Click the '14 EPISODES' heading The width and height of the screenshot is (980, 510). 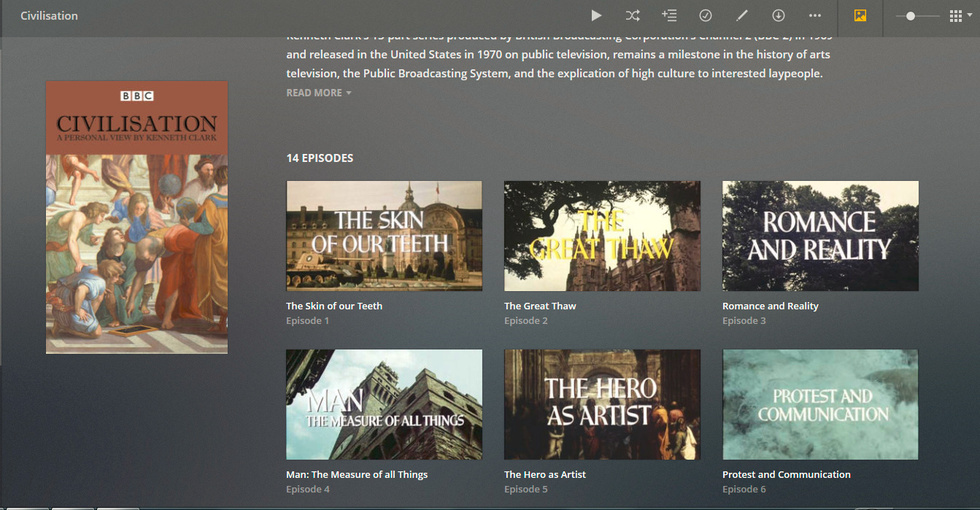coord(319,158)
